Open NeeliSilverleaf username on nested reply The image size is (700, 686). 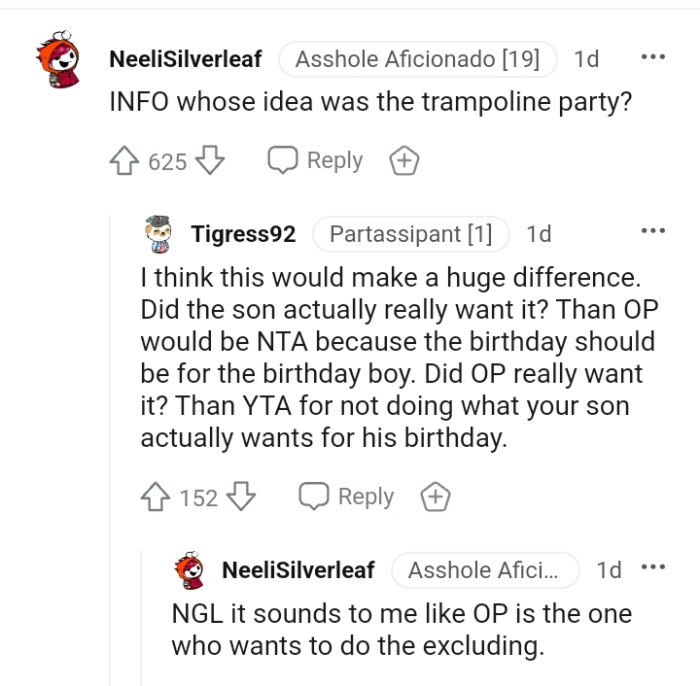[298, 570]
